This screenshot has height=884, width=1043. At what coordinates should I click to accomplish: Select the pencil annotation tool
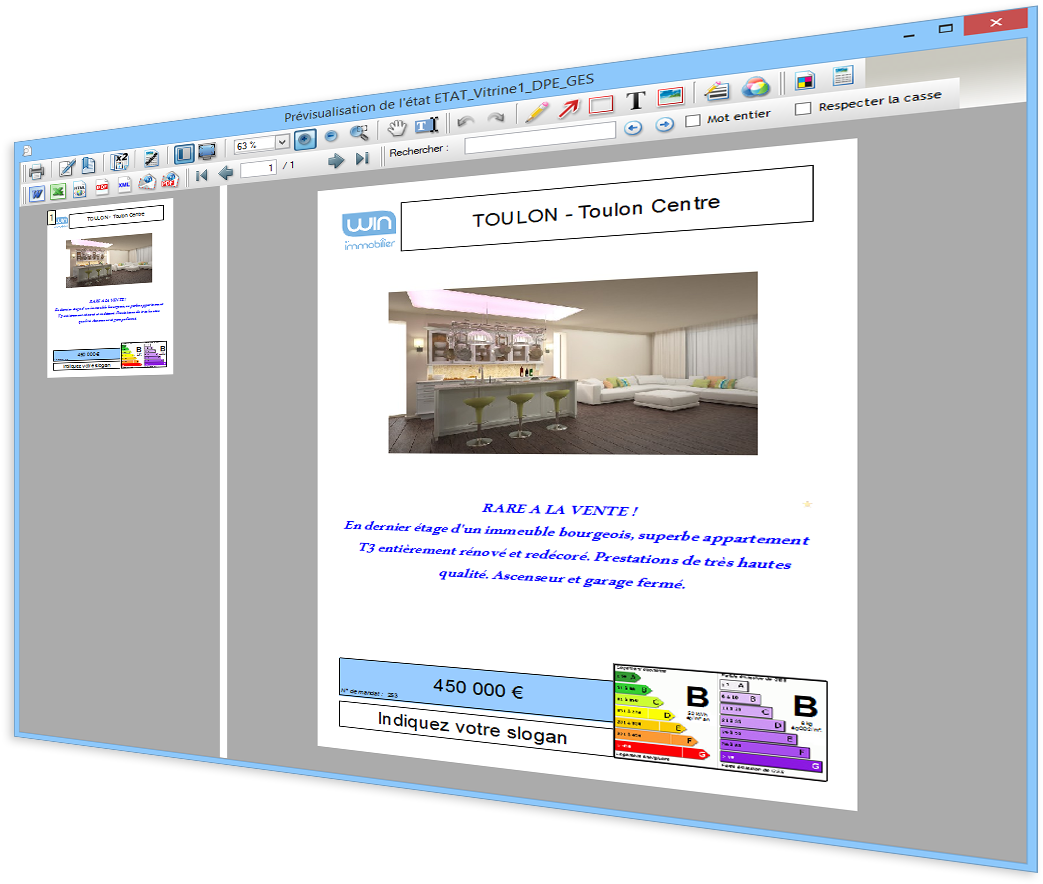pyautogui.click(x=537, y=111)
